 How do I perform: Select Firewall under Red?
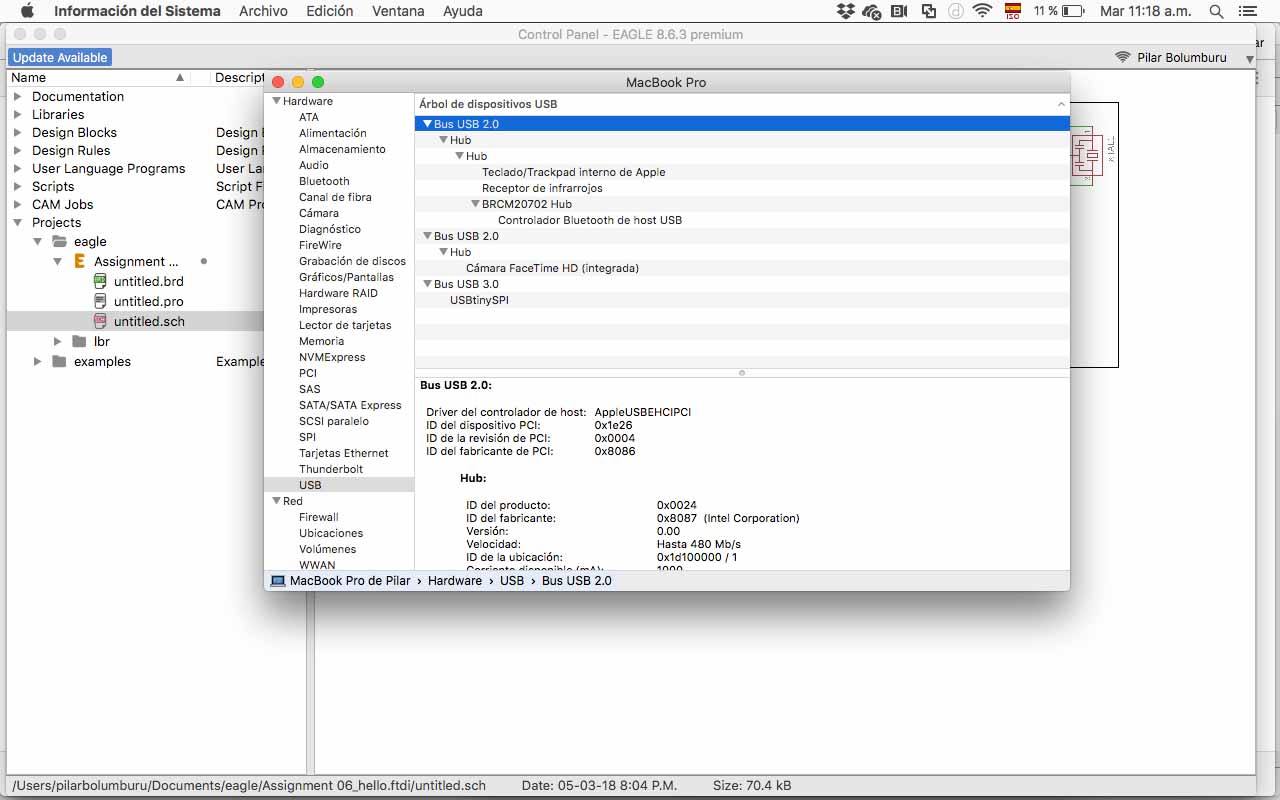tap(319, 517)
